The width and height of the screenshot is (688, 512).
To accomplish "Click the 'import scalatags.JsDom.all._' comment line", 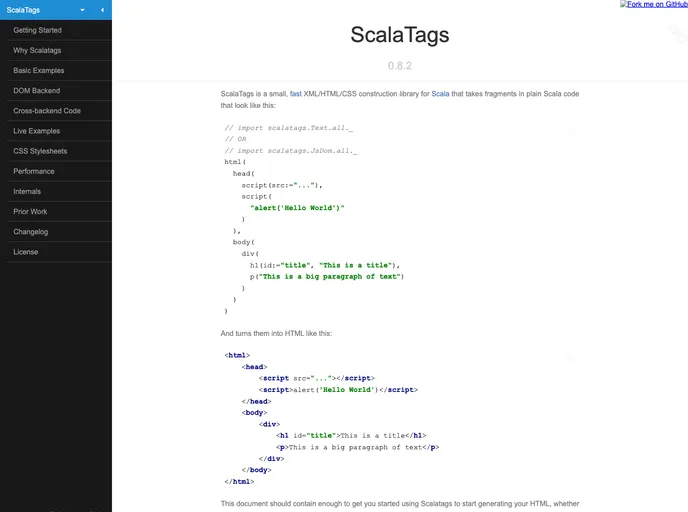I will [291, 151].
